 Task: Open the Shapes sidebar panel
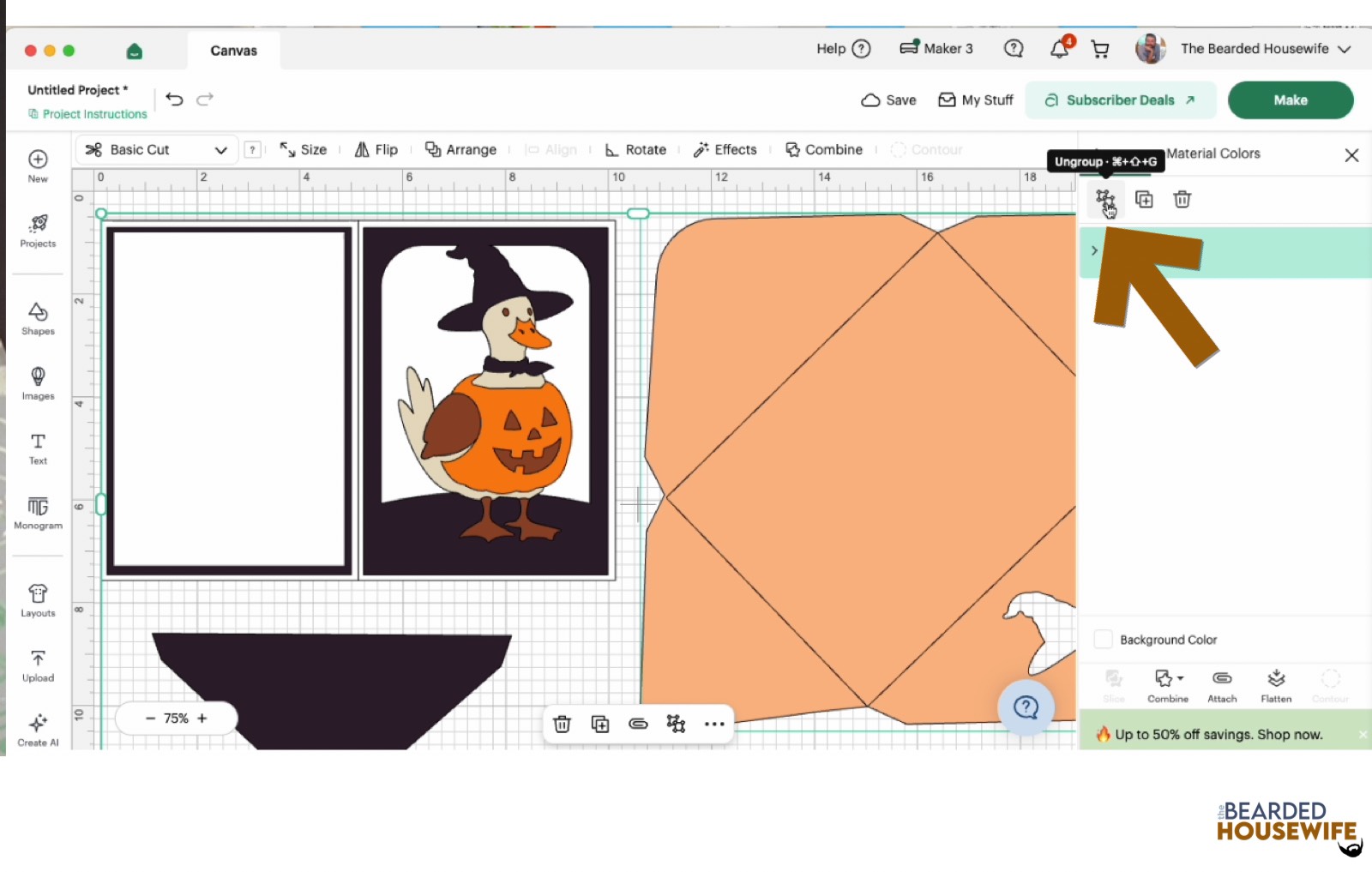point(38,318)
